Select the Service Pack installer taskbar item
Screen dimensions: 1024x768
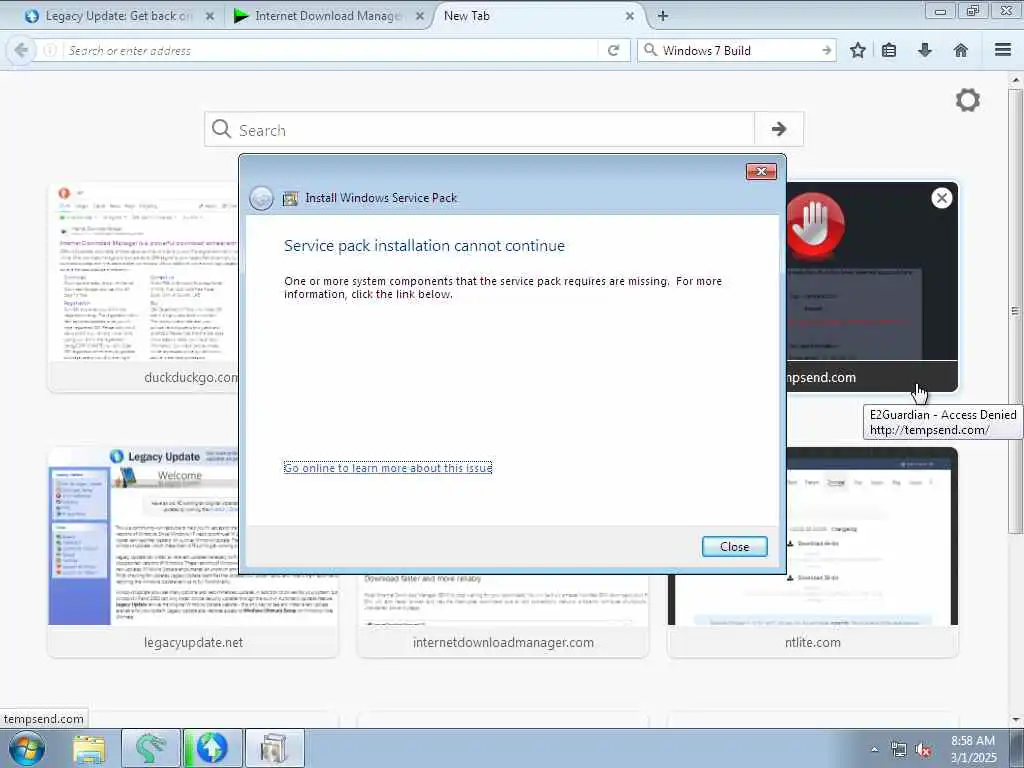pyautogui.click(x=274, y=748)
